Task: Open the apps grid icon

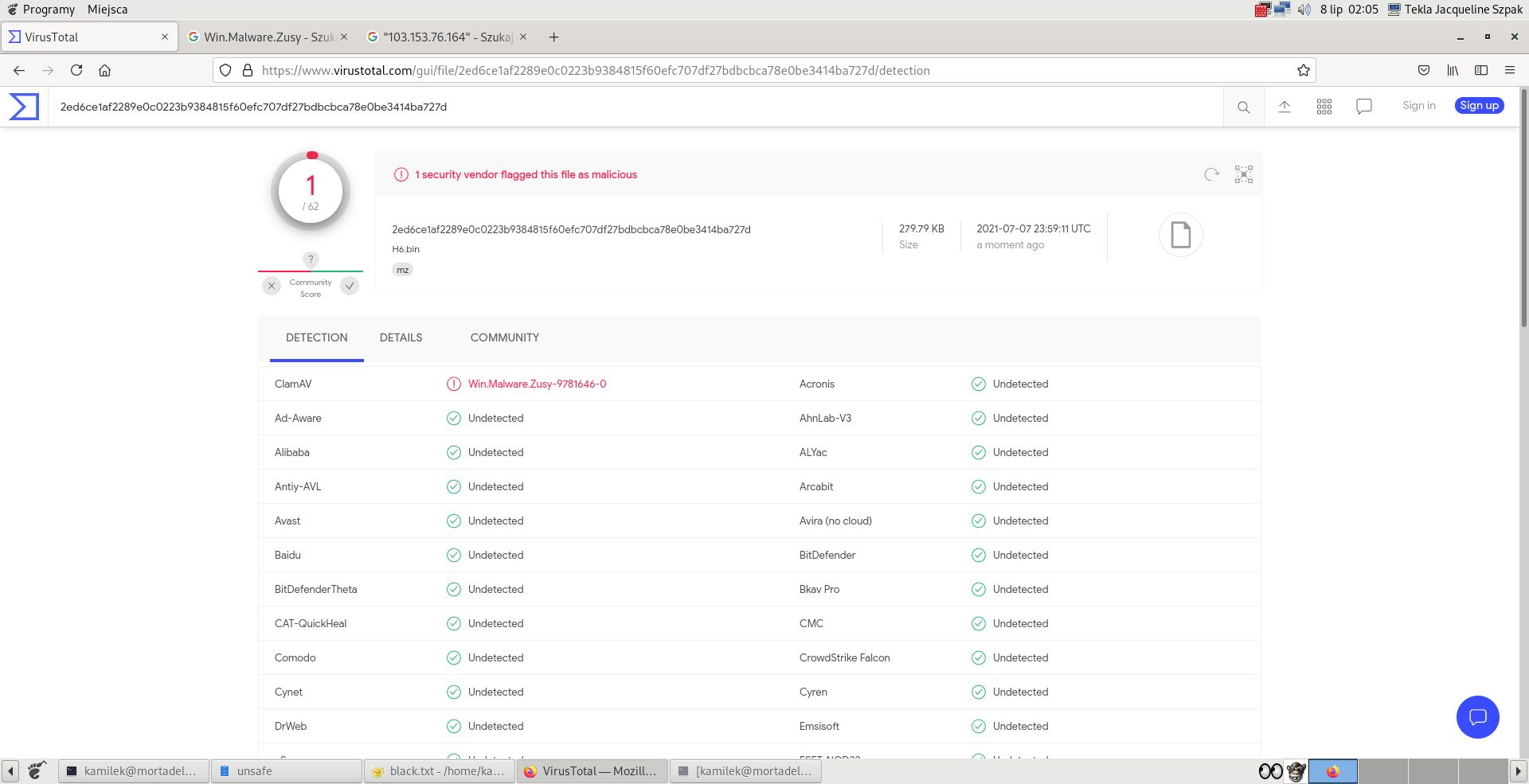Action: [x=1324, y=107]
